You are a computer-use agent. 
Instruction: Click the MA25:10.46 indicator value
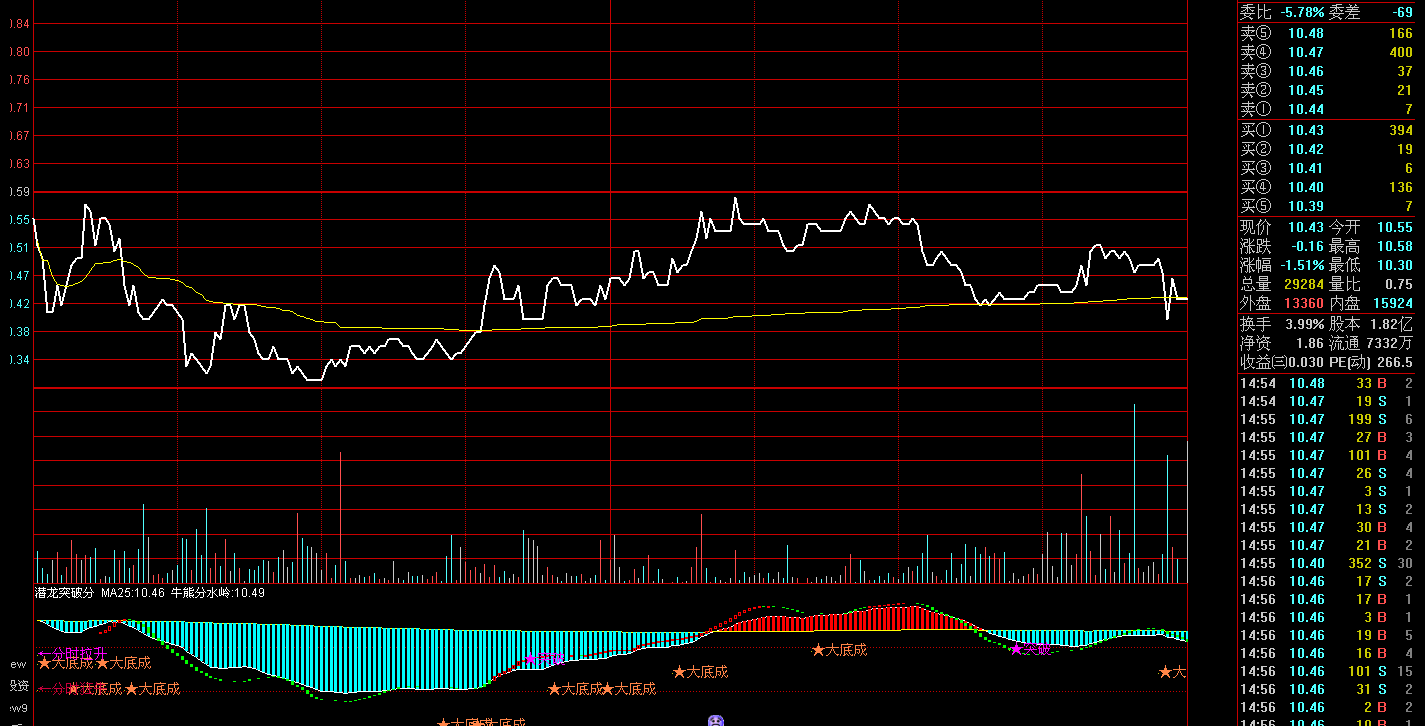132,593
